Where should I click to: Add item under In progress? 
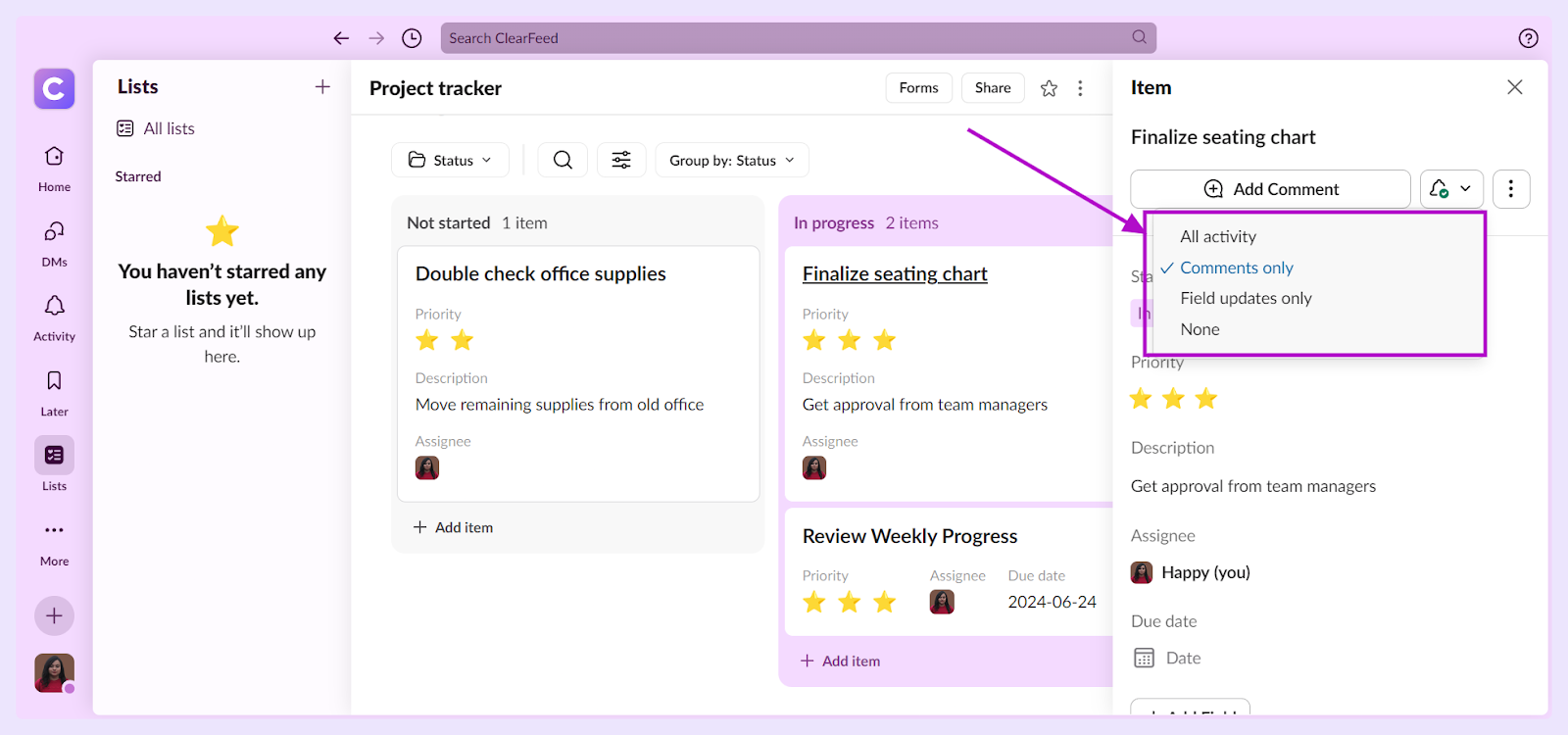click(x=840, y=661)
